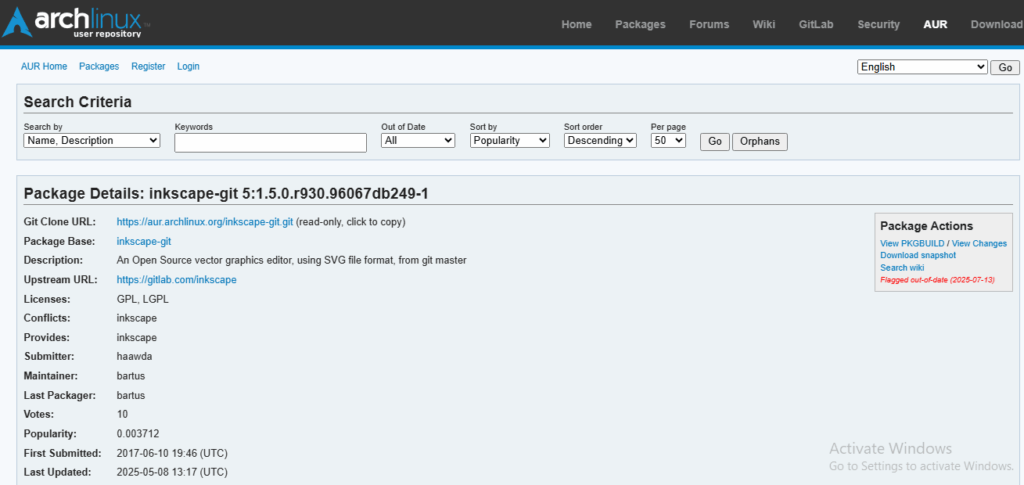Click the Download snapshot link

tap(917, 256)
